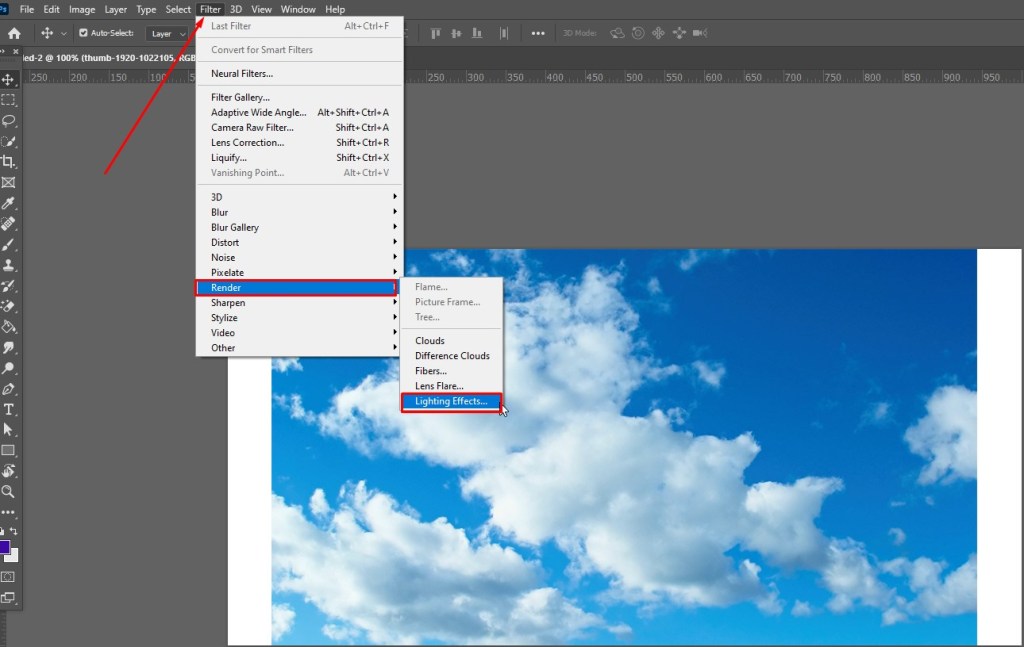The width and height of the screenshot is (1024, 647).
Task: Expand the Distort filter submenu
Action: [226, 242]
